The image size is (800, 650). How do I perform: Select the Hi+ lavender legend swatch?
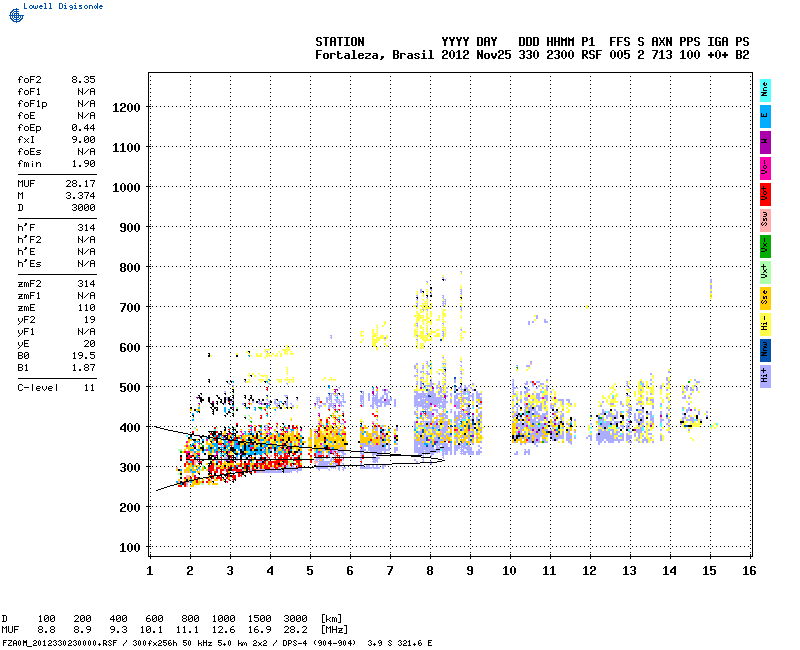(x=765, y=377)
